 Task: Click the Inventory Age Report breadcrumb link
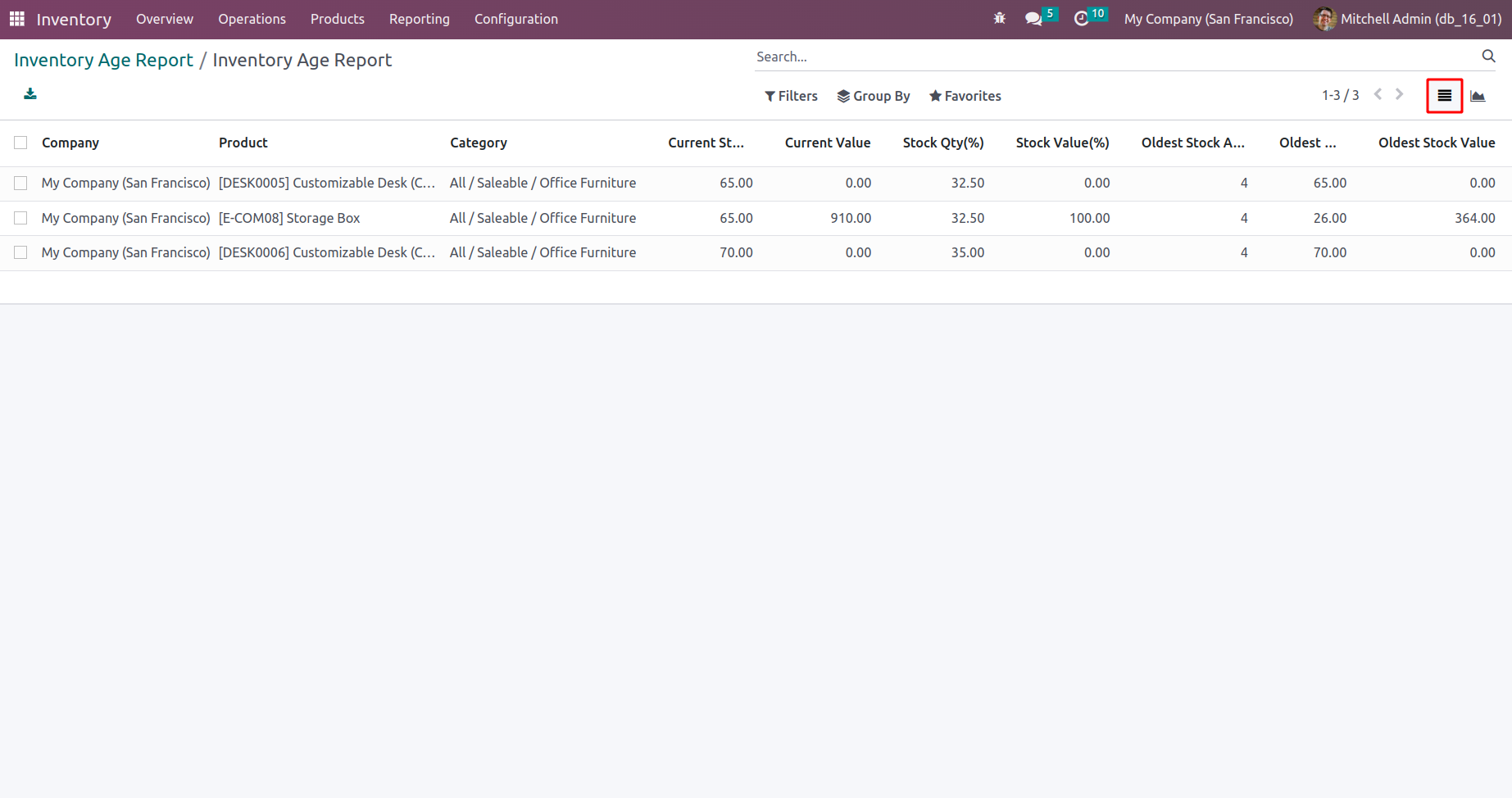click(103, 60)
